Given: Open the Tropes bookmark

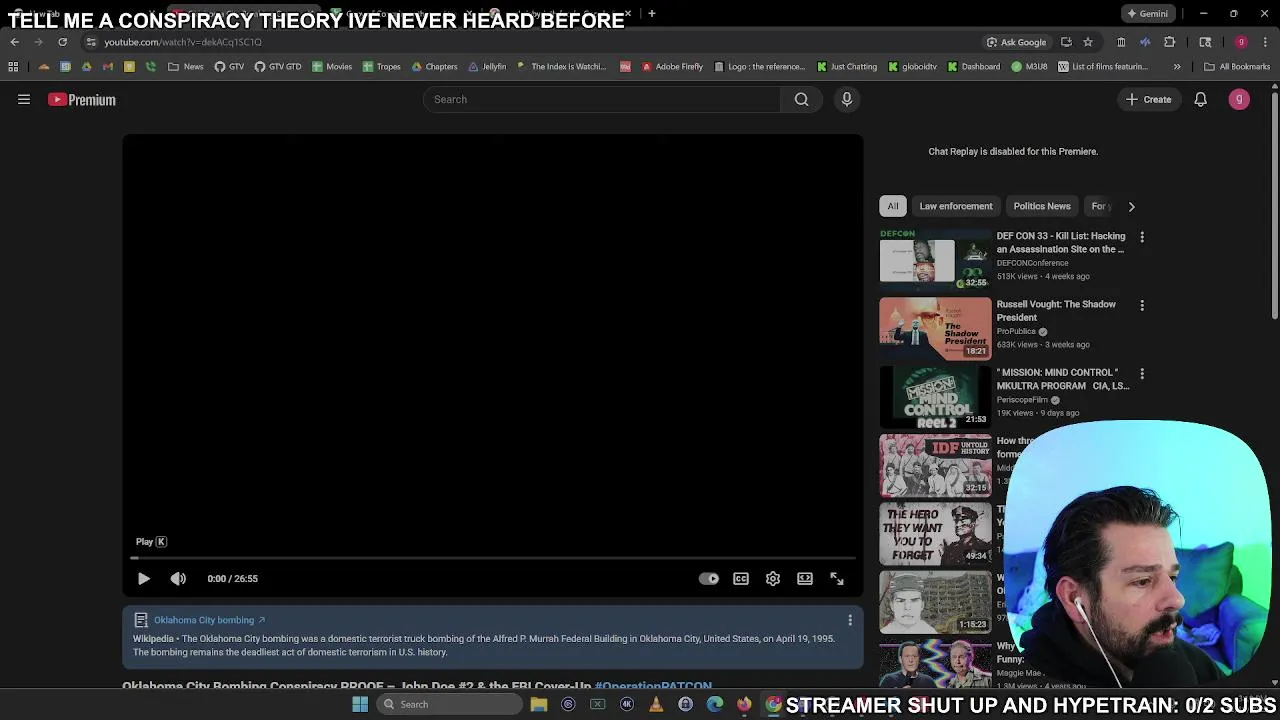Looking at the screenshot, I should tap(382, 67).
